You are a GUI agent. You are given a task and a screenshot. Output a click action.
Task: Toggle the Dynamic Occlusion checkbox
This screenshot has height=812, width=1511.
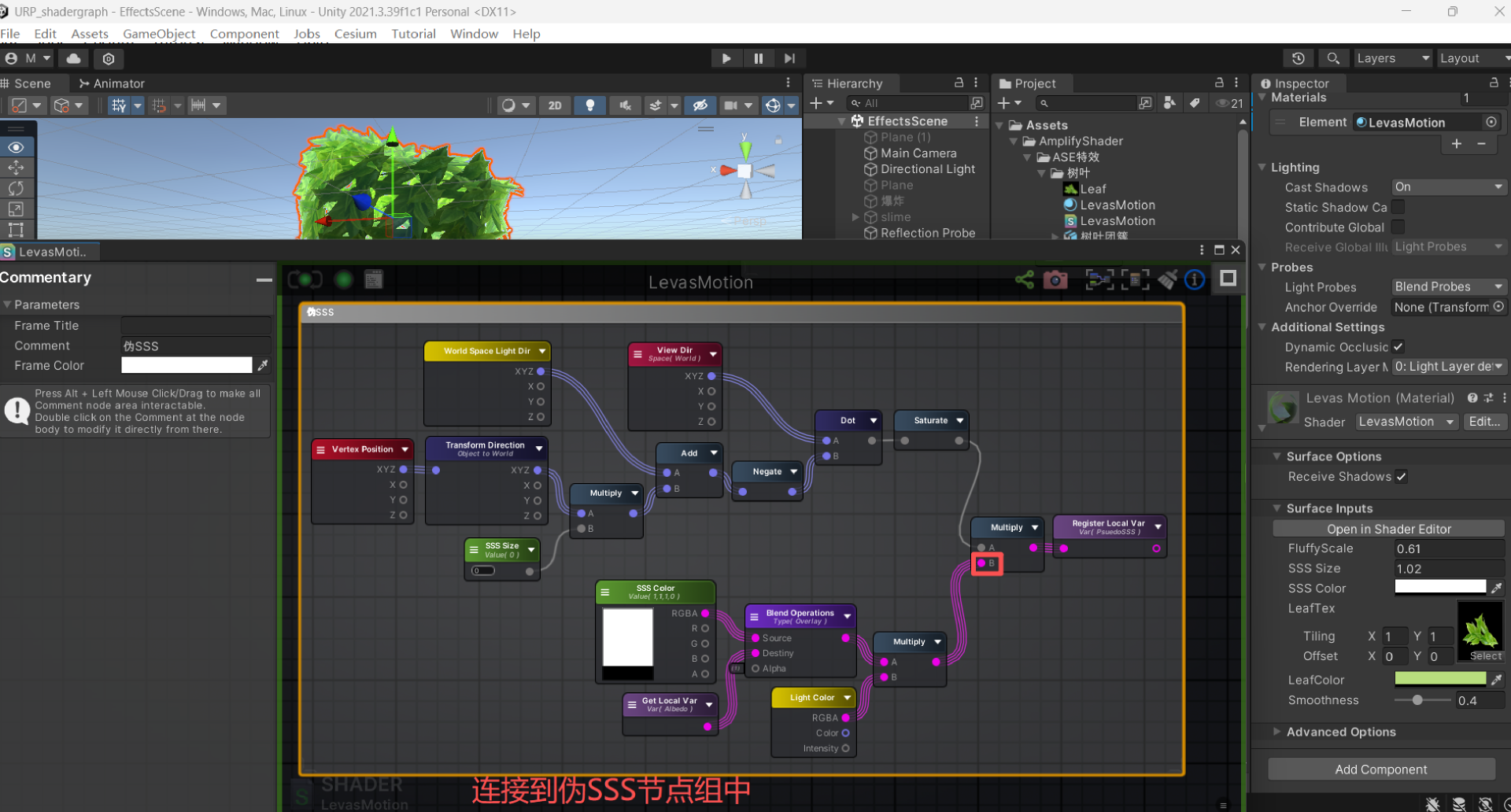click(x=1398, y=346)
